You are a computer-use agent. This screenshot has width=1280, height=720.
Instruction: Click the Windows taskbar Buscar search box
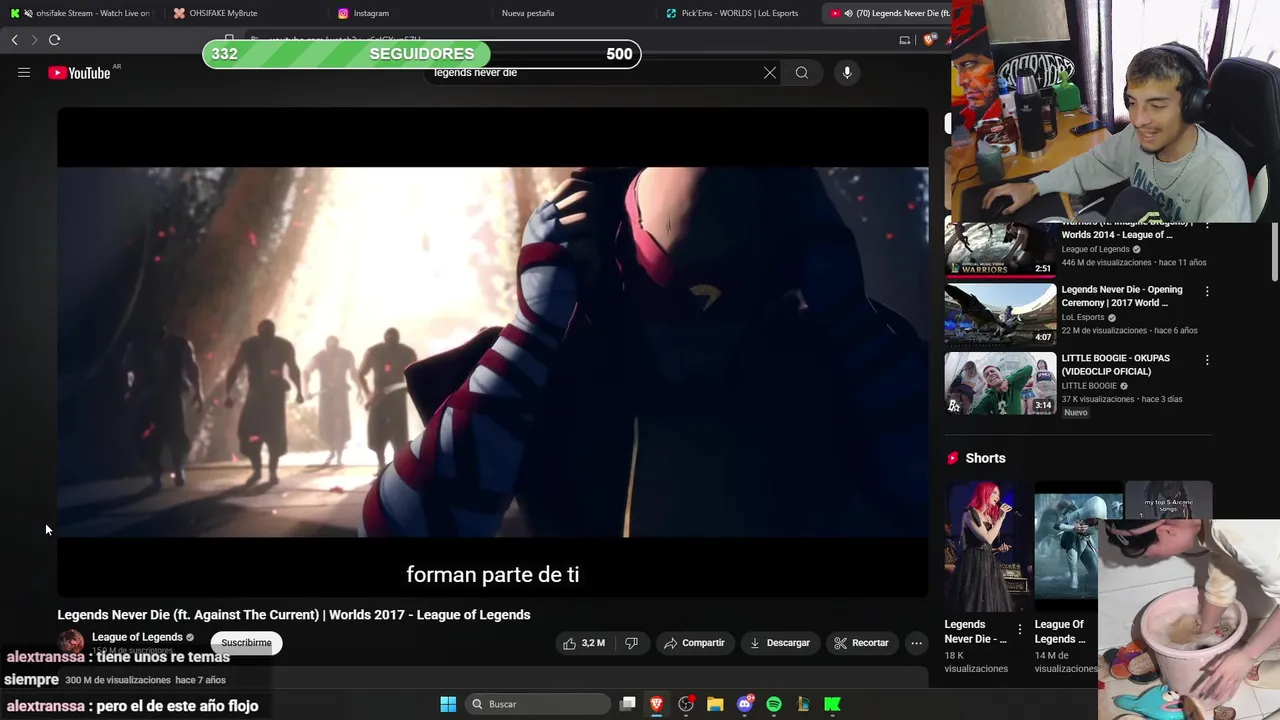tap(540, 704)
